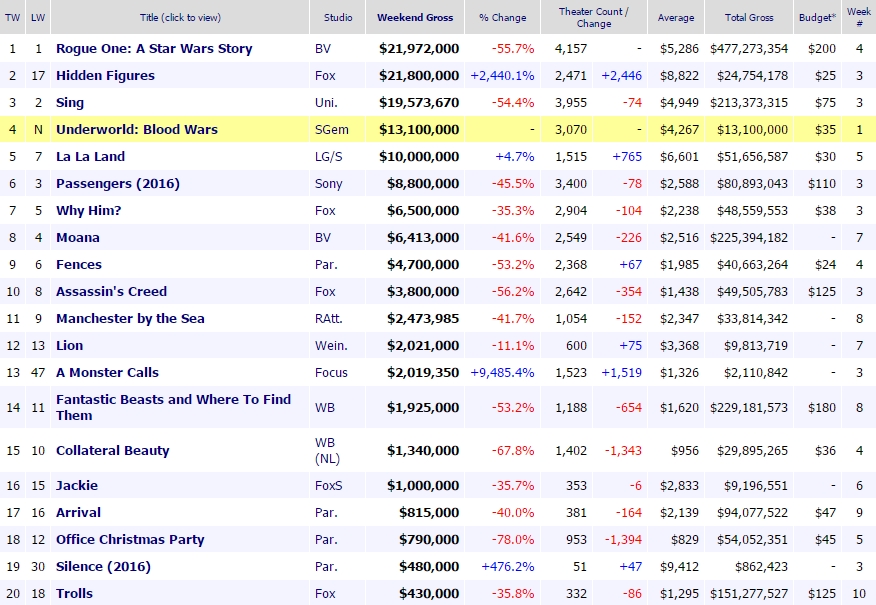This screenshot has height=605, width=876.
Task: Select weekend gross $21,972,000
Action: [x=419, y=49]
